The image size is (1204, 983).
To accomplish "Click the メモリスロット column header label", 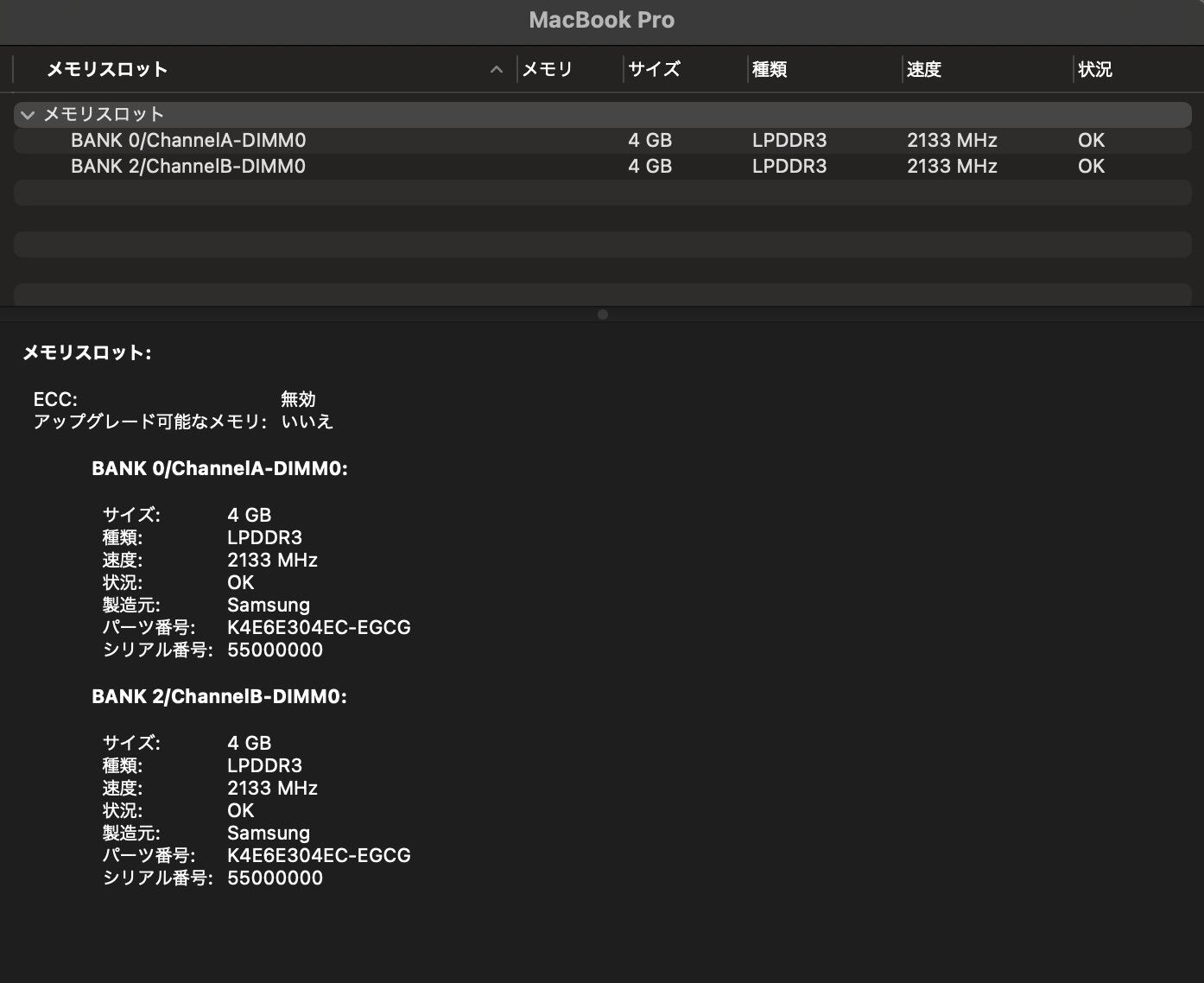I will click(x=106, y=69).
